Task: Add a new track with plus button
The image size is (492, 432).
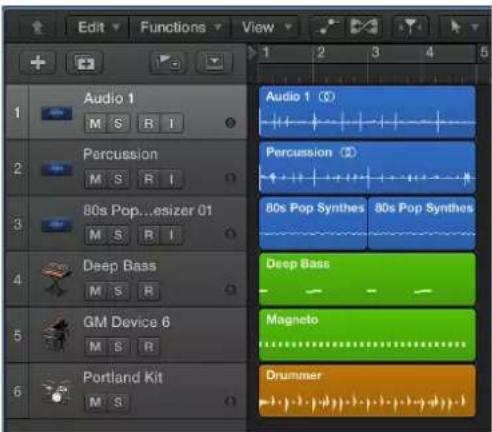Action: click(38, 62)
